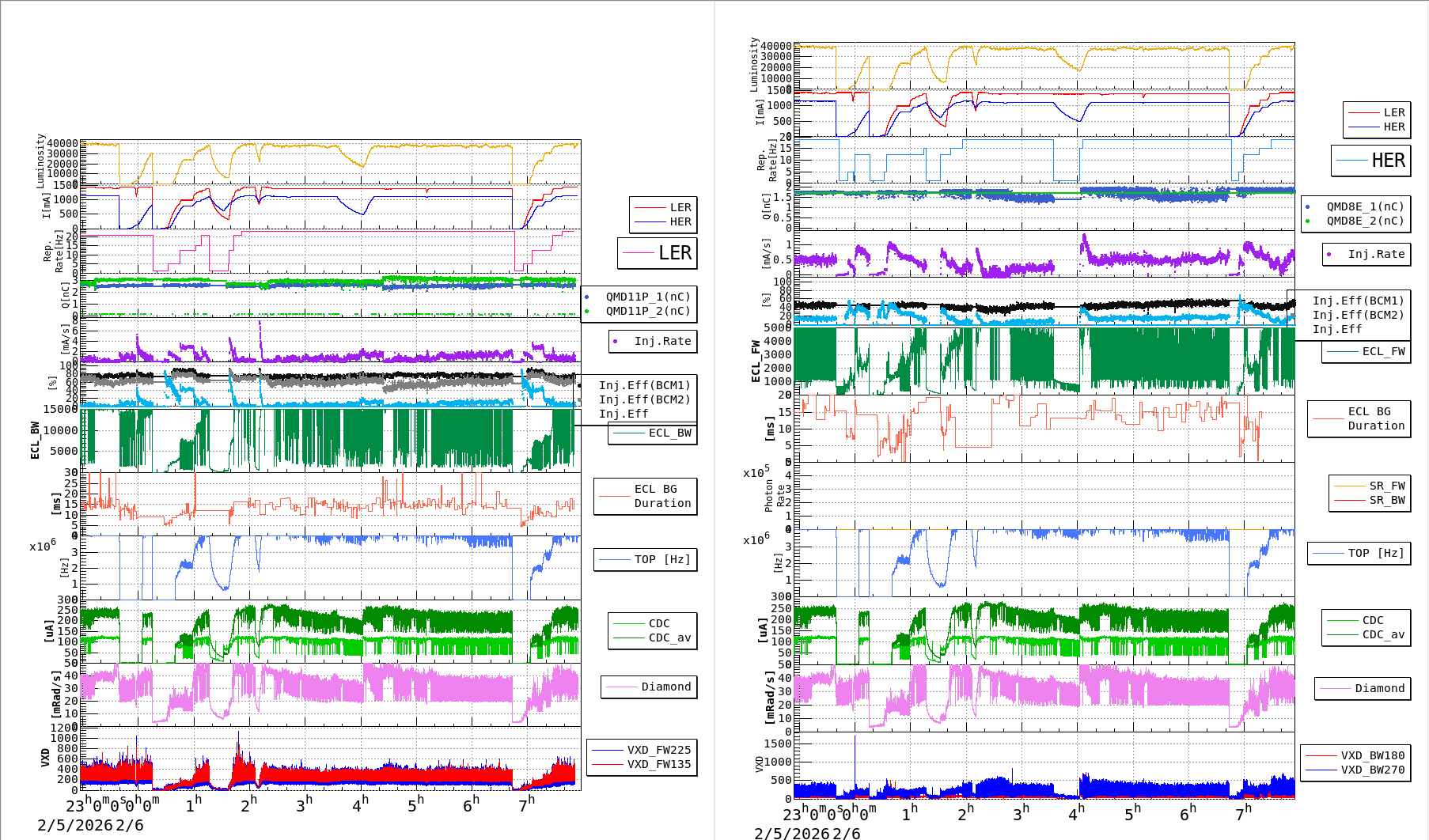This screenshot has width=1429, height=840.
Task: Click the blue QMD8E_1(nC) legend marker
Action: [1307, 207]
